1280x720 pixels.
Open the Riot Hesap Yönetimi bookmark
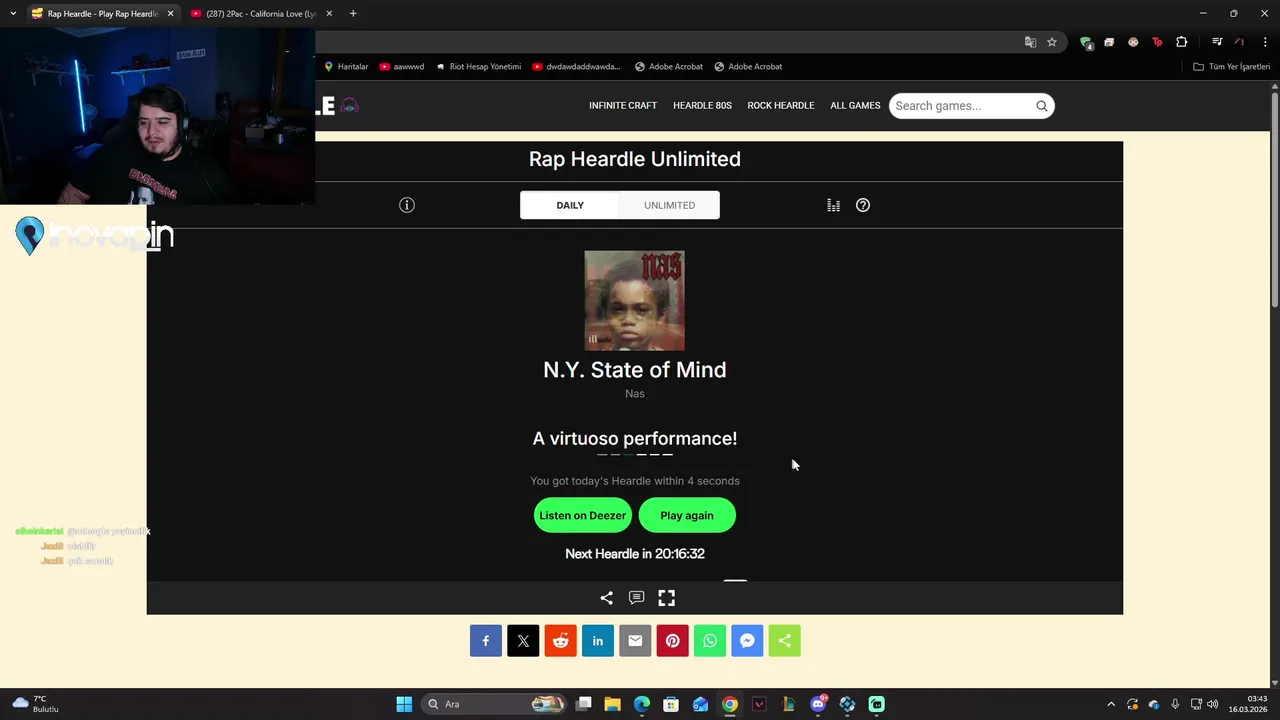click(478, 67)
